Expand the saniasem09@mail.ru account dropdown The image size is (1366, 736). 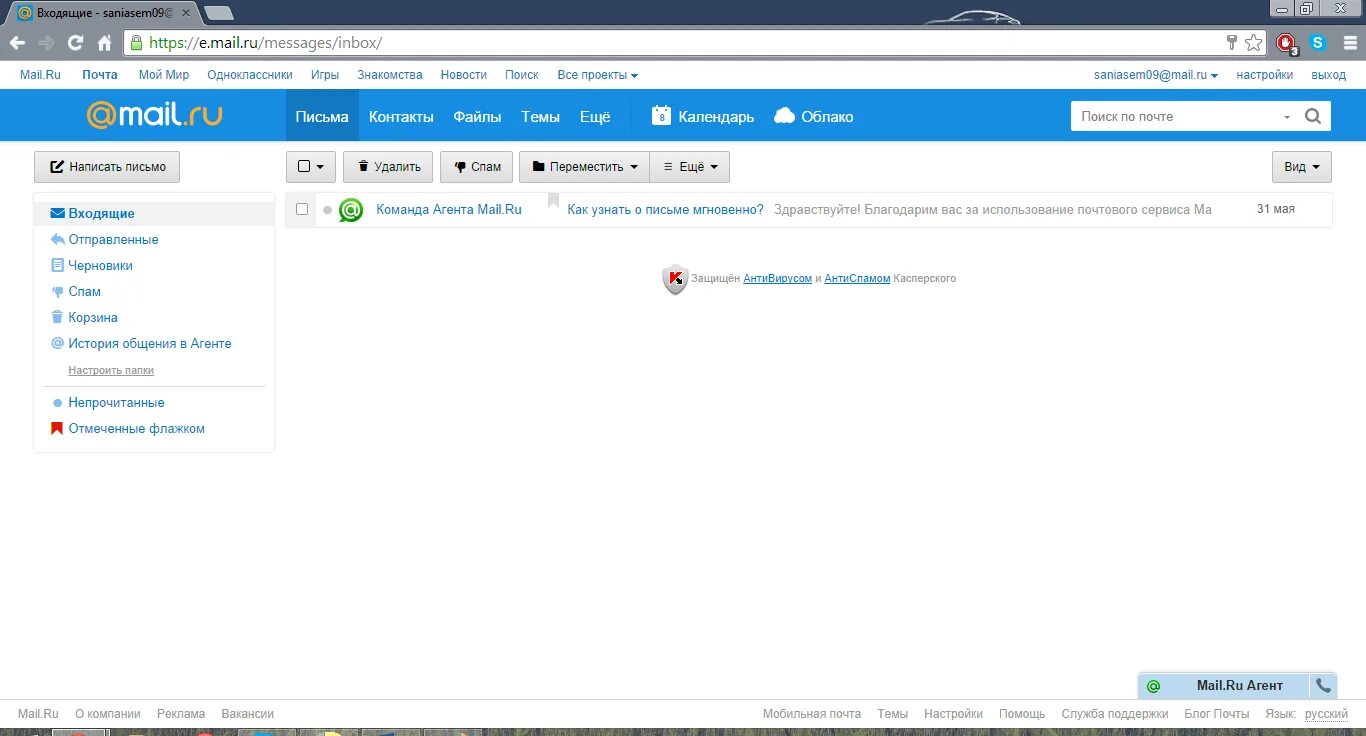pyautogui.click(x=1156, y=75)
